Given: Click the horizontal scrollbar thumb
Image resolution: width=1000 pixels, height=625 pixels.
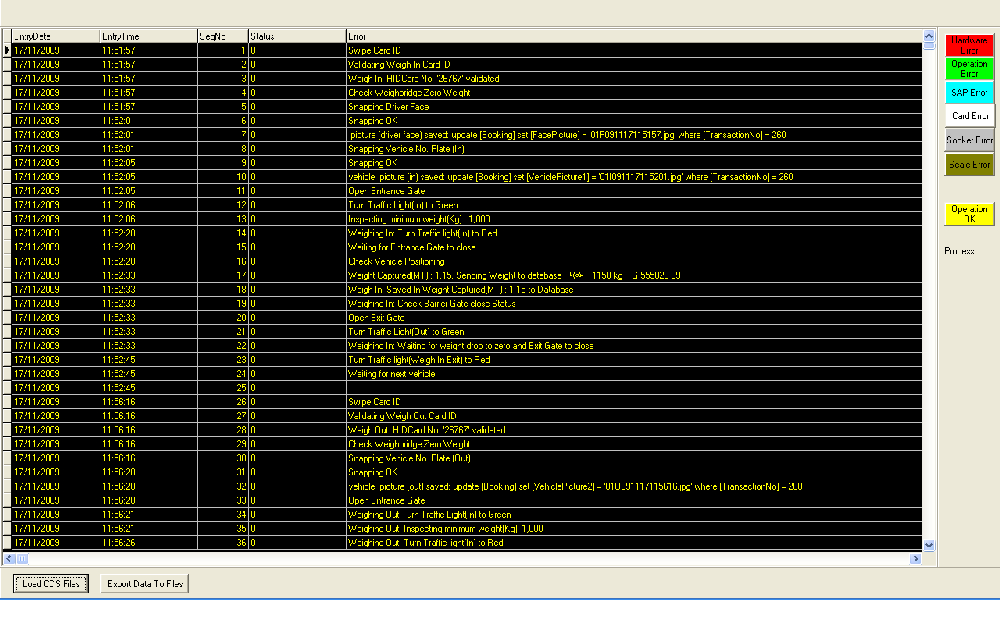Looking at the screenshot, I should (x=22, y=559).
